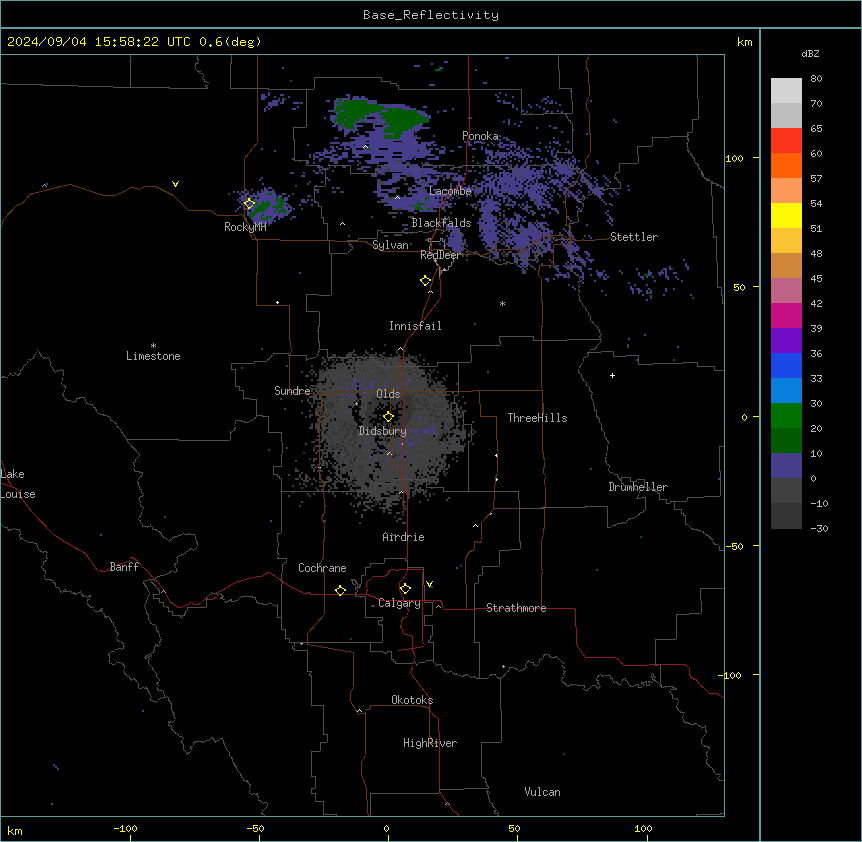Screen dimensions: 862x842
Task: Click the -30 value on the dBZ scale
Action: coord(819,528)
